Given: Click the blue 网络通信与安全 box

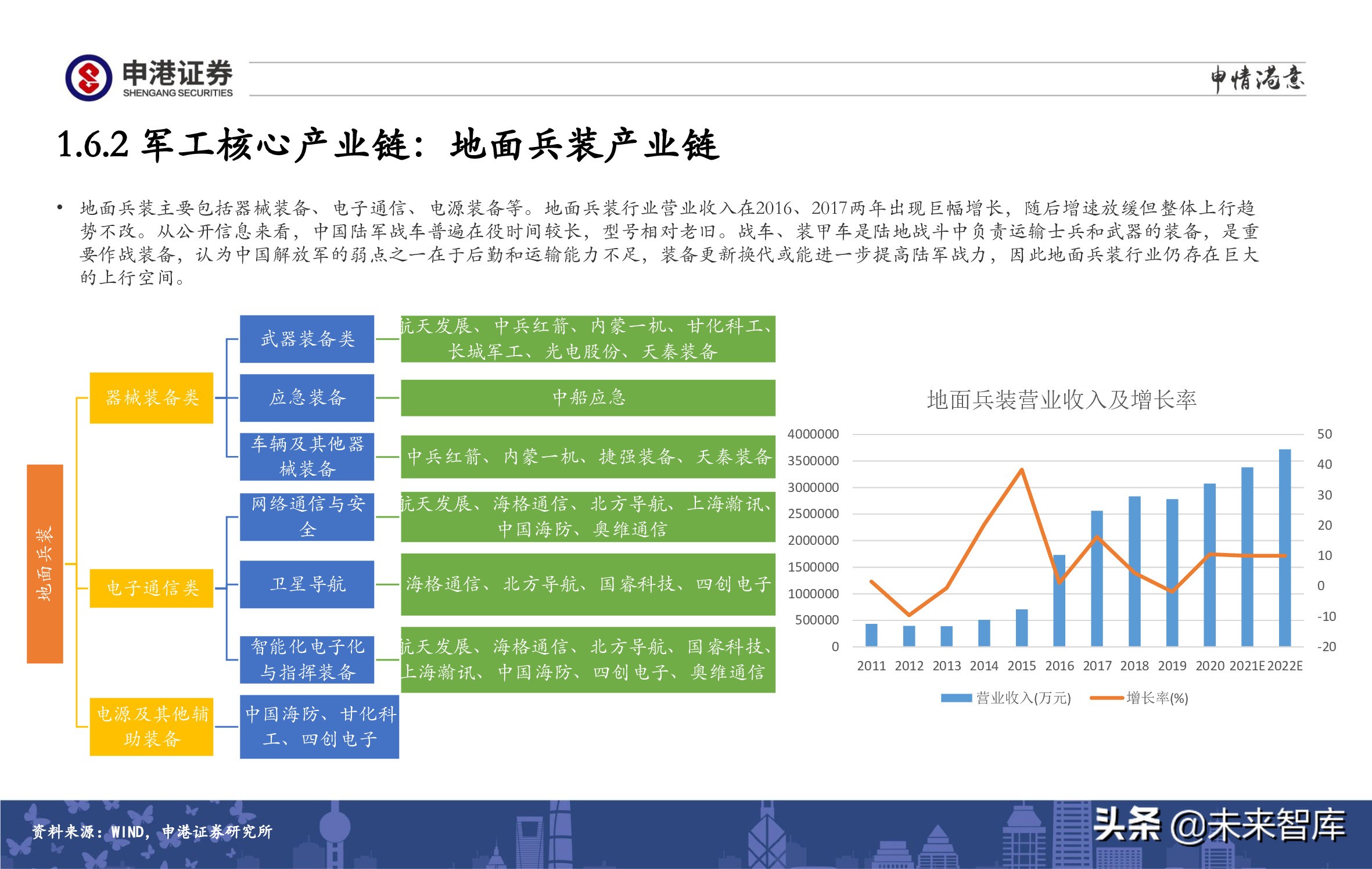Looking at the screenshot, I should click(x=307, y=517).
